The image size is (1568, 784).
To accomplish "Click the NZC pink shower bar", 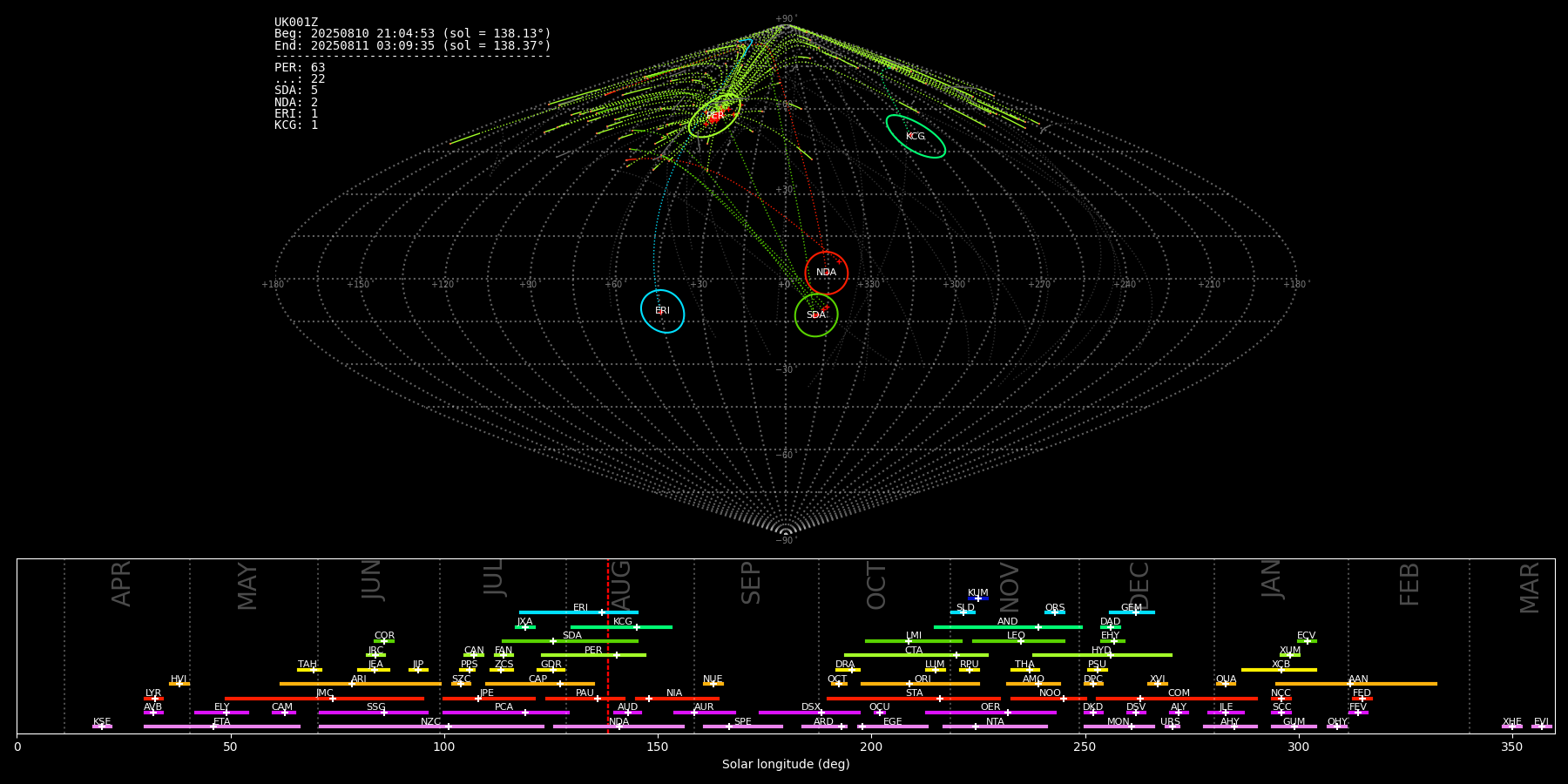I will [x=431, y=727].
